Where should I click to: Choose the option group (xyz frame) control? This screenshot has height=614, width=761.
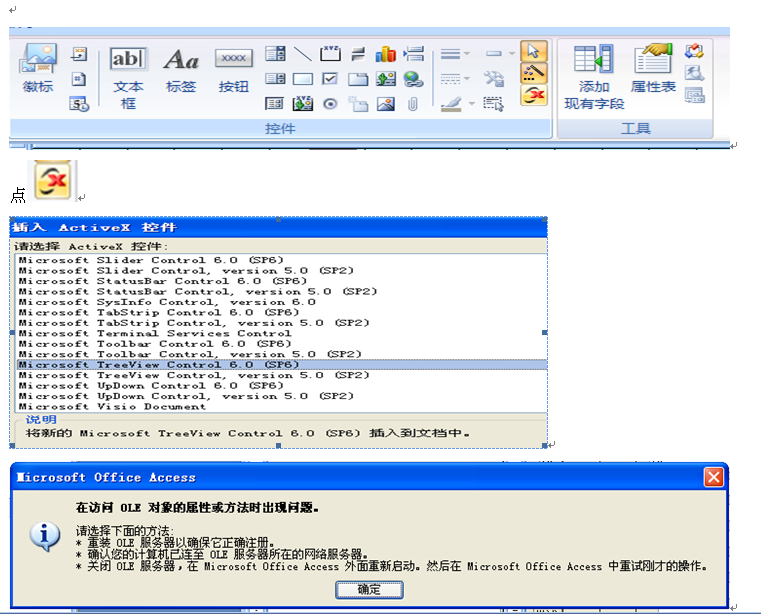(331, 53)
